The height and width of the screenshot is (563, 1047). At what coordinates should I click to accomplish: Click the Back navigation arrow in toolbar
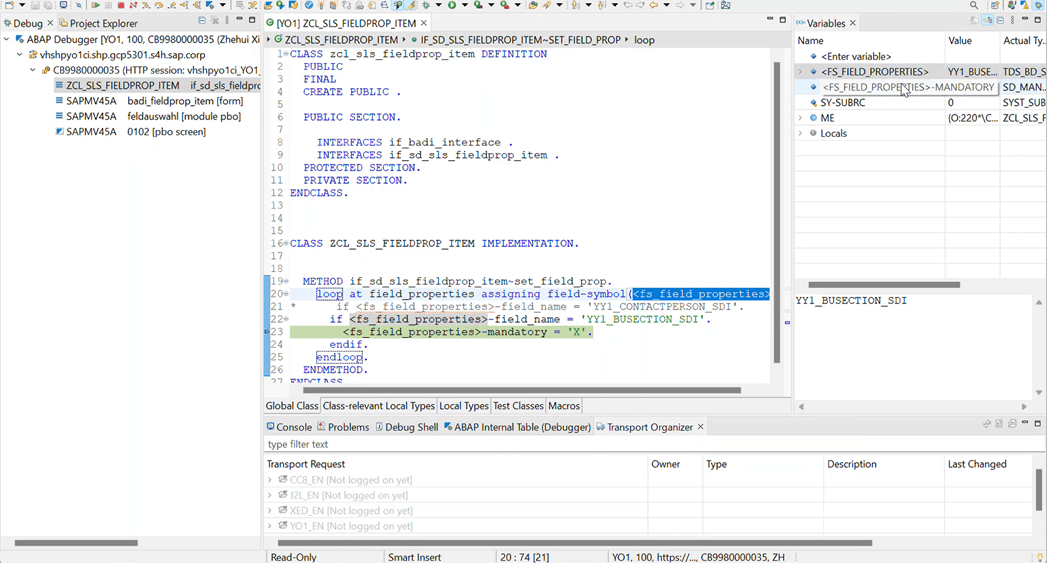point(654,6)
